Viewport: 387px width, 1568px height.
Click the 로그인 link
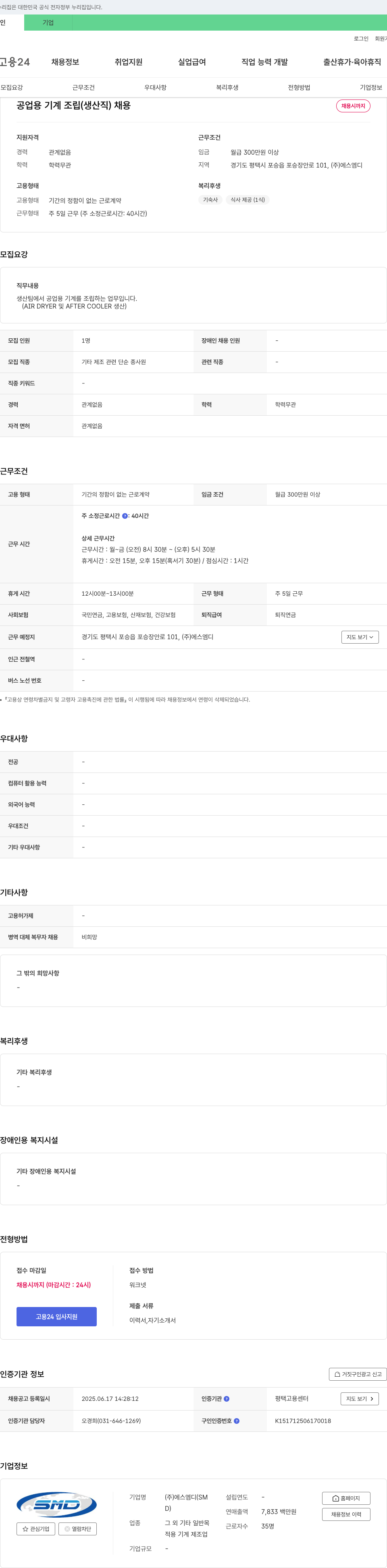[361, 38]
